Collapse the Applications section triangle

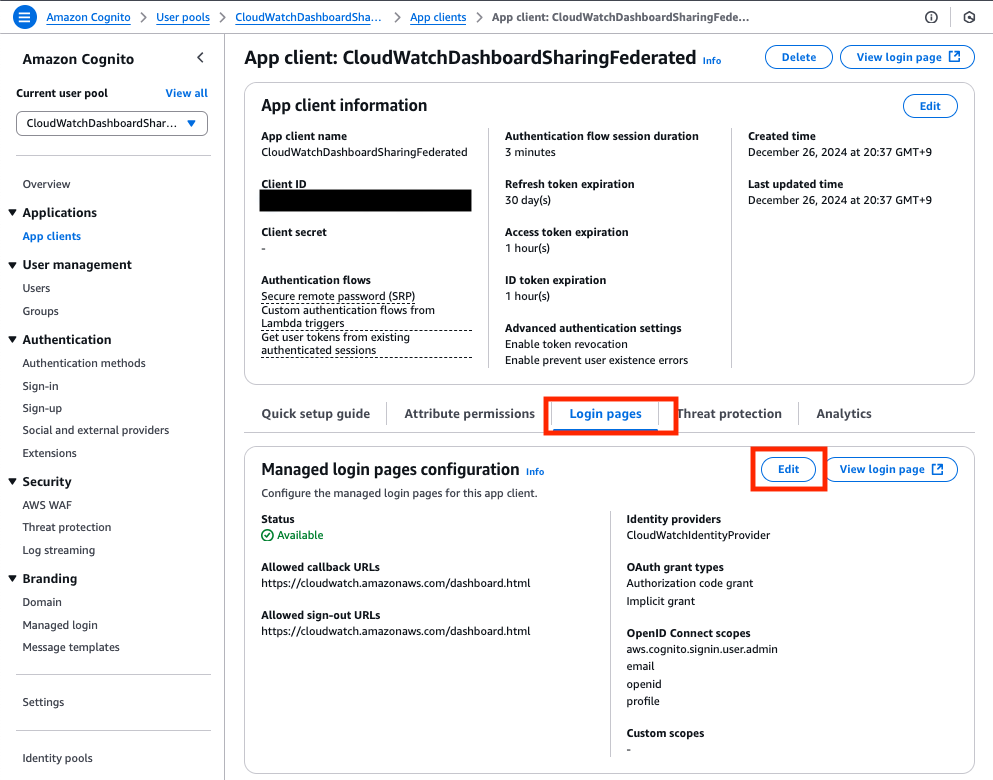12,213
